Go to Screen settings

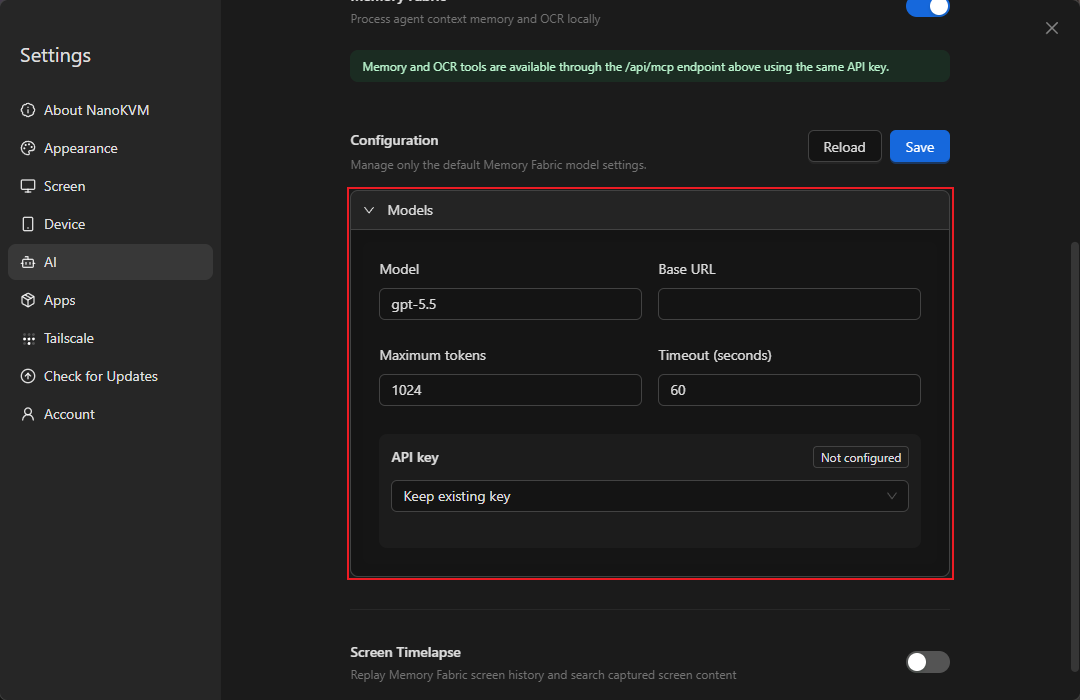click(x=110, y=186)
